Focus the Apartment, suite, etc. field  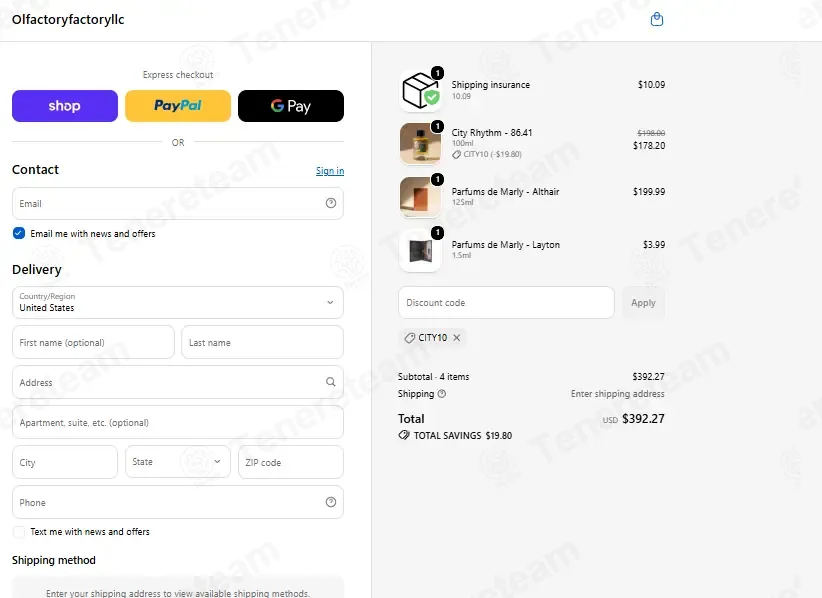[178, 422]
